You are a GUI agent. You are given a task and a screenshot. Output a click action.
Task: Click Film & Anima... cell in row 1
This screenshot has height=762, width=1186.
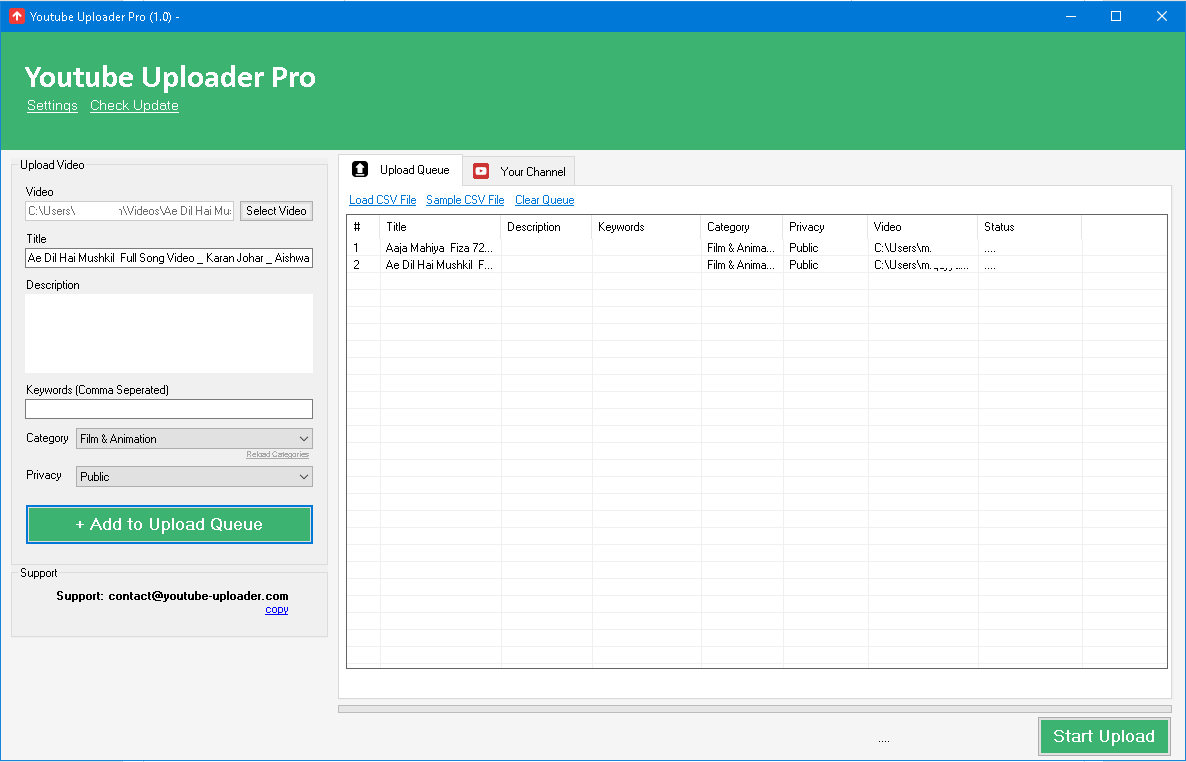click(740, 247)
